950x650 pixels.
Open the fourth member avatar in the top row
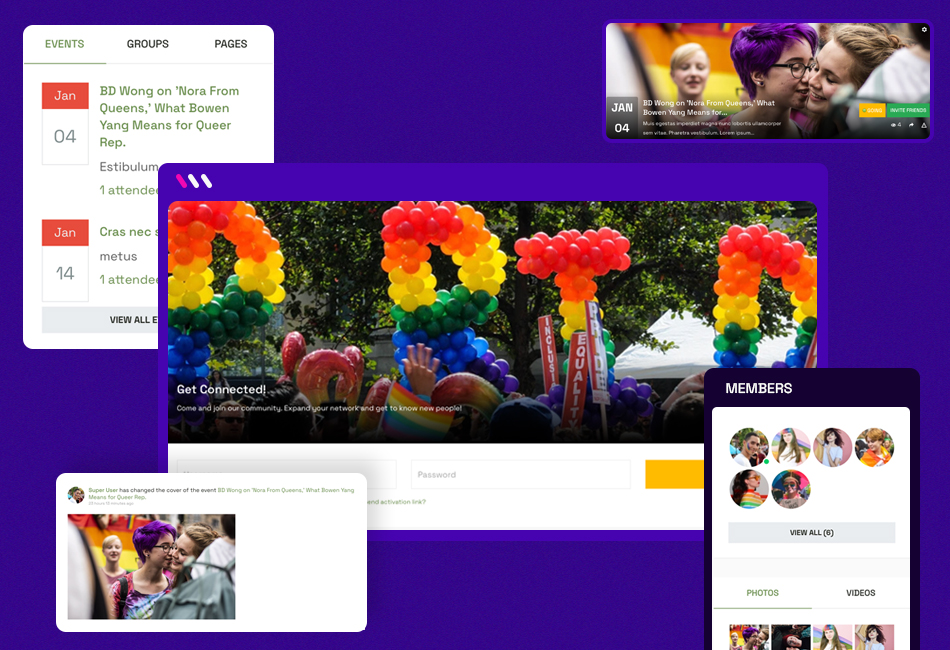pos(874,446)
